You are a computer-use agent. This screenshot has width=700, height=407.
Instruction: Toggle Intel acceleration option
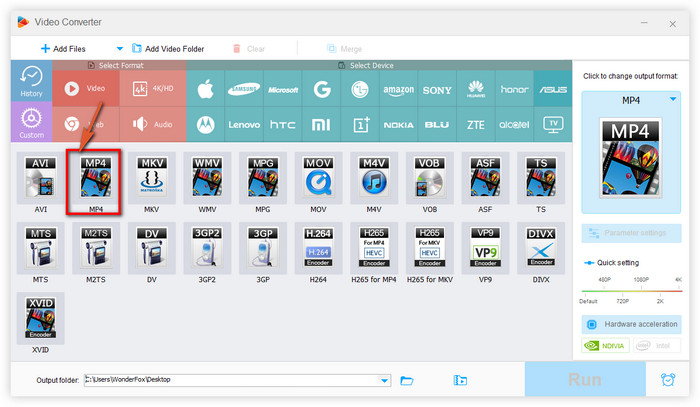coord(656,345)
